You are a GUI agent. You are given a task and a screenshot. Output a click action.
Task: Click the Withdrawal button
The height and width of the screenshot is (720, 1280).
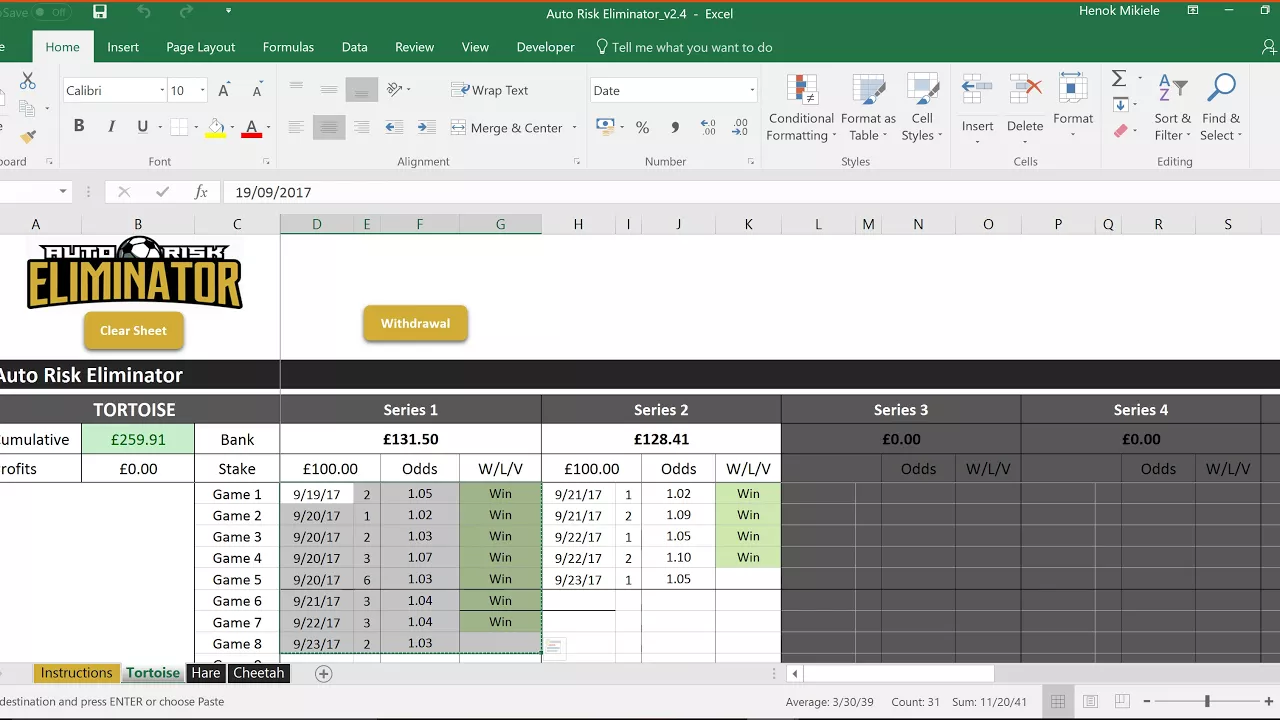[x=415, y=323]
